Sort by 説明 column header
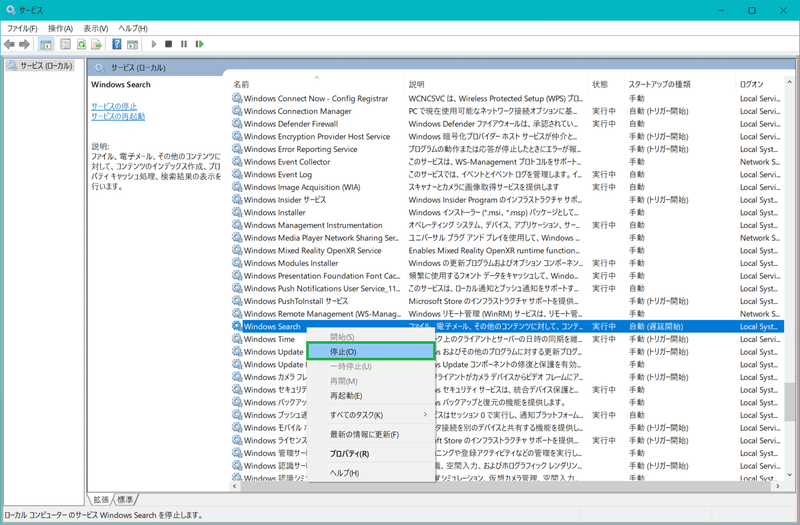 click(x=496, y=84)
